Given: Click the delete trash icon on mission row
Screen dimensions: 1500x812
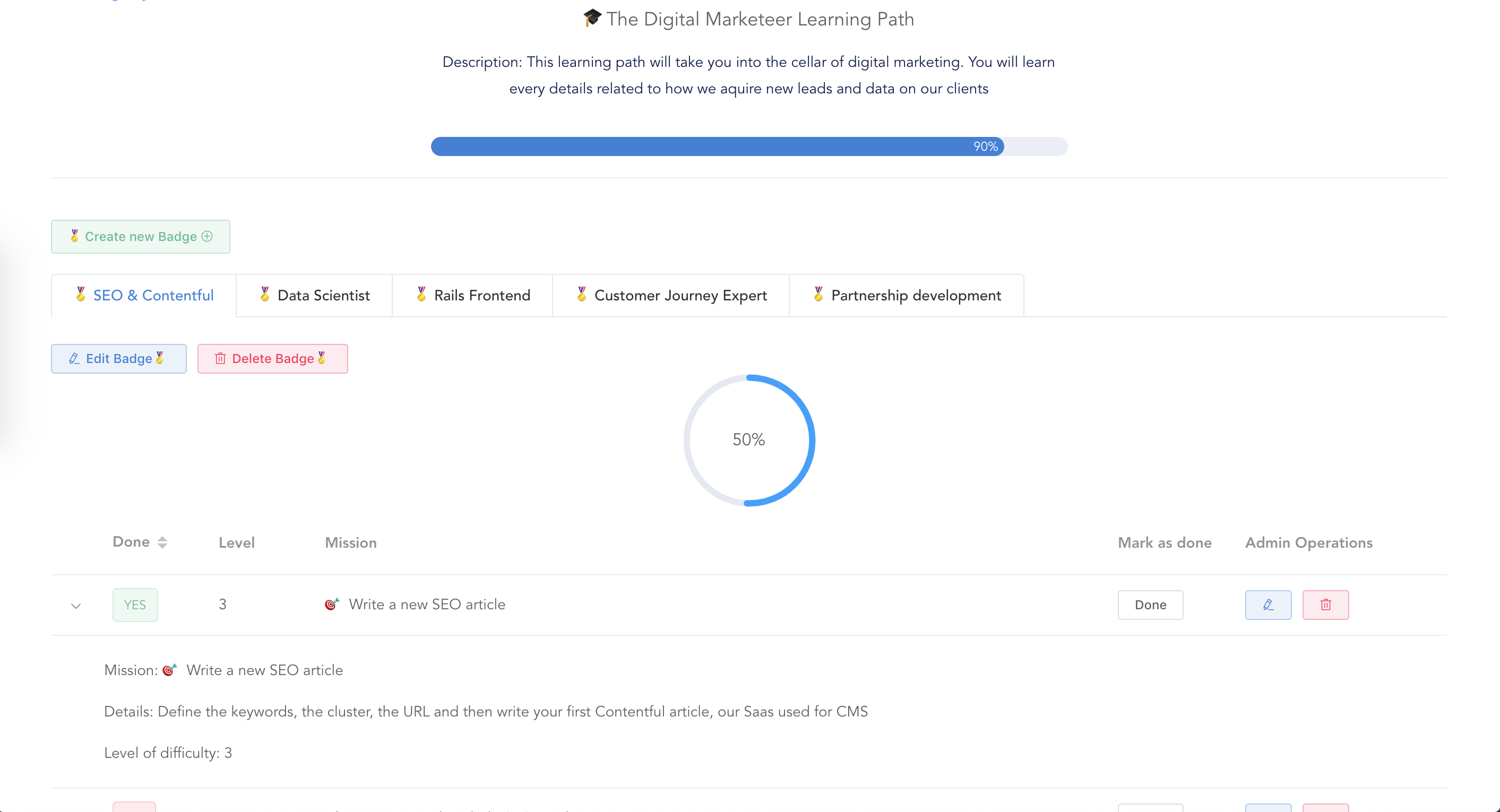Looking at the screenshot, I should pyautogui.click(x=1326, y=604).
